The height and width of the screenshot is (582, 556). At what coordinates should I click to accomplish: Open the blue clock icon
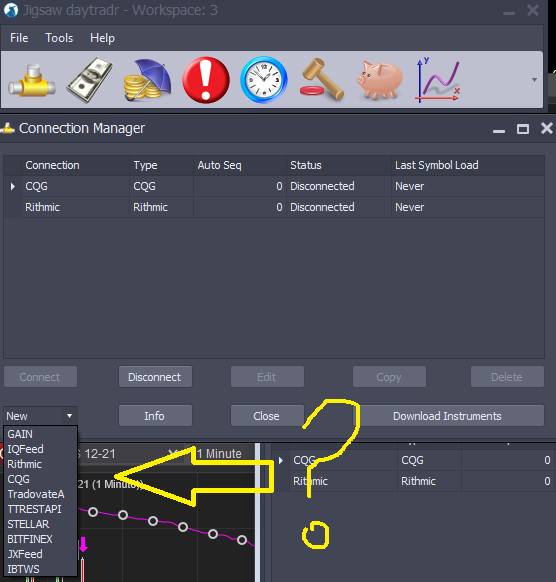(x=264, y=80)
